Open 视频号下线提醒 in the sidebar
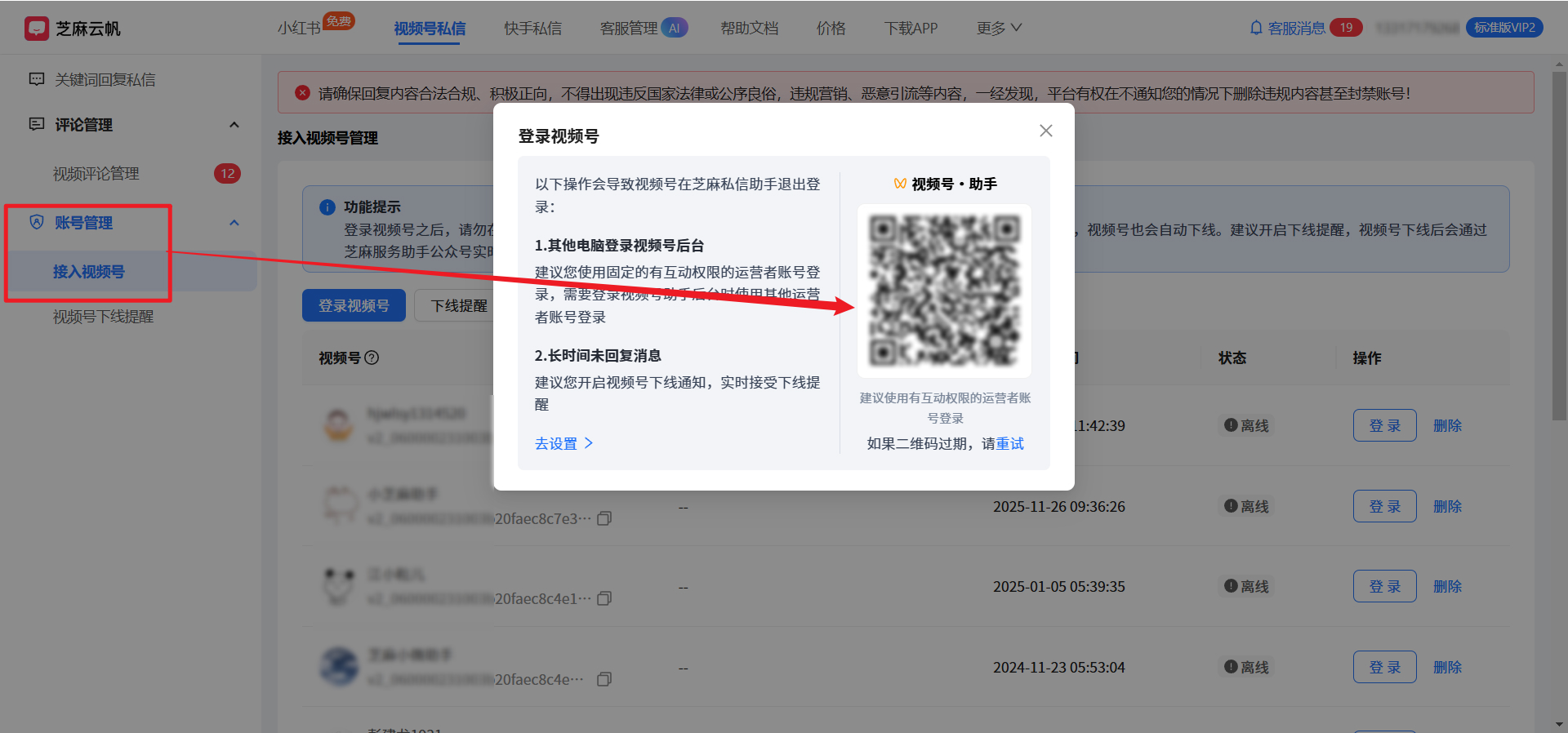Image resolution: width=1568 pixels, height=733 pixels. click(x=103, y=317)
